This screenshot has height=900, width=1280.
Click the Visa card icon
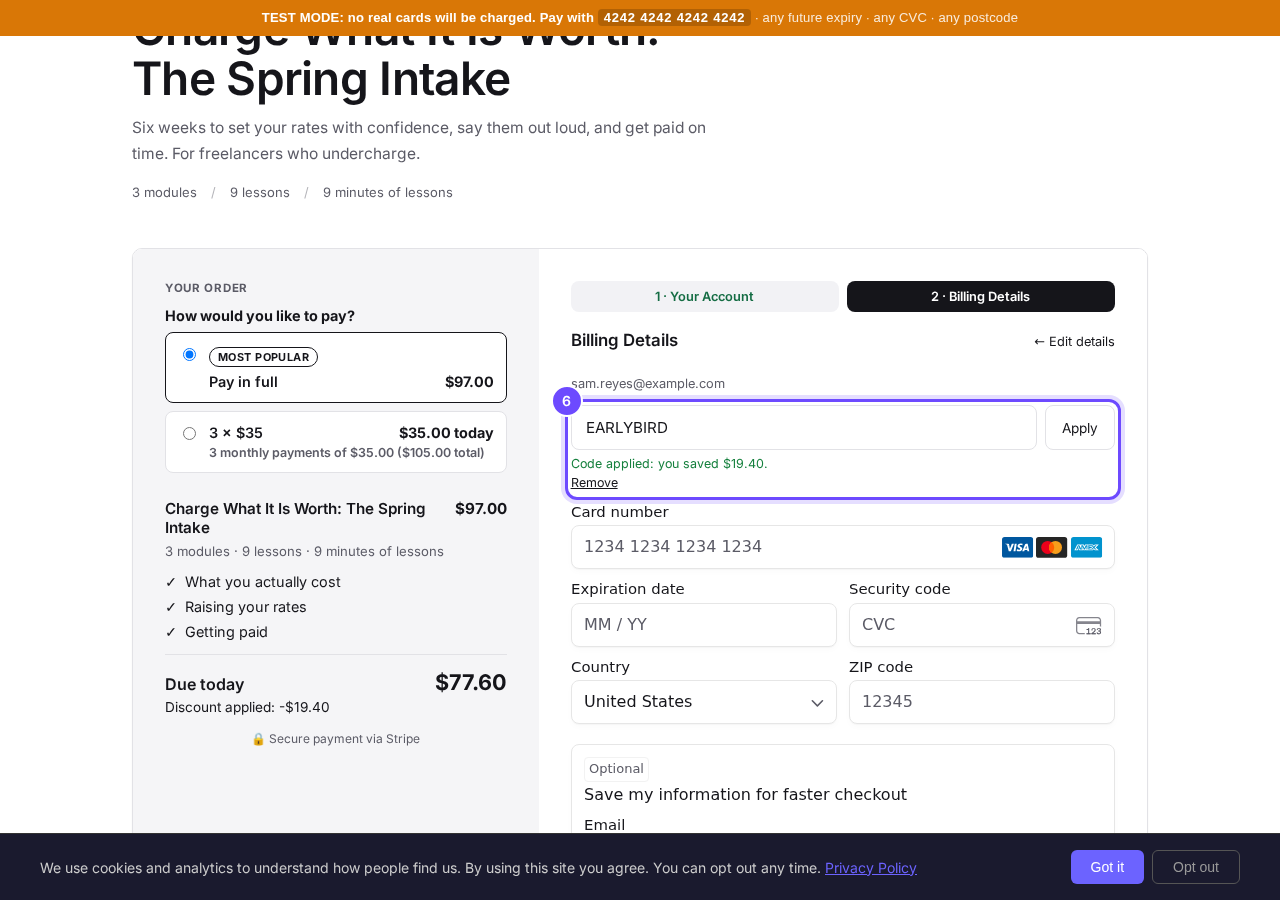(1017, 547)
